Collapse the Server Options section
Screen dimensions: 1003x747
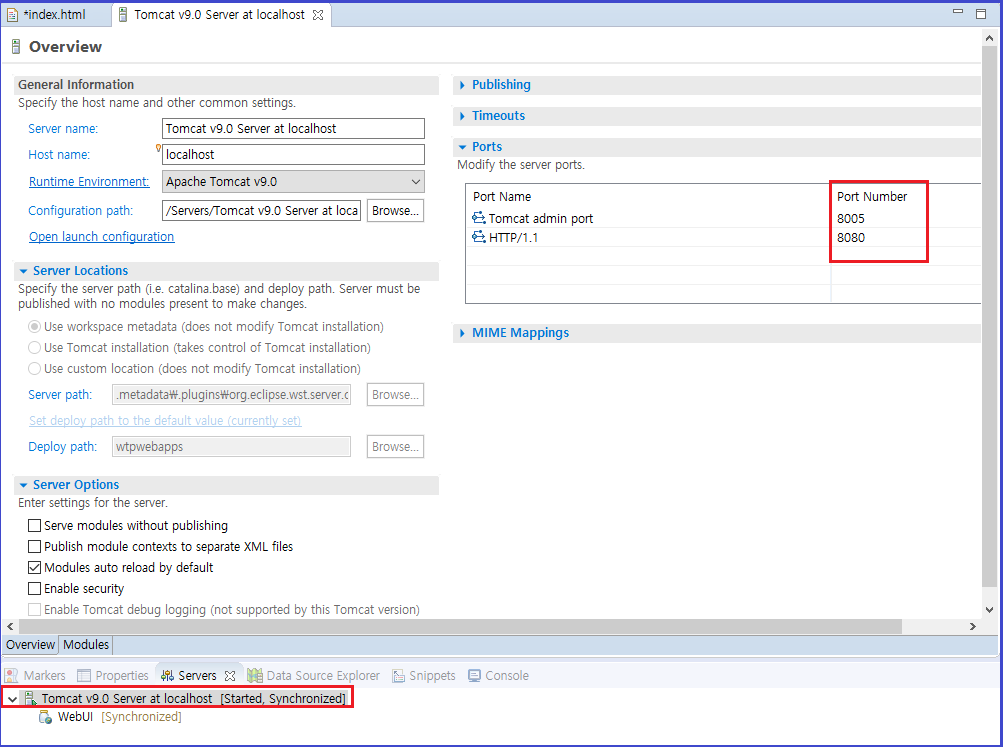(24, 485)
